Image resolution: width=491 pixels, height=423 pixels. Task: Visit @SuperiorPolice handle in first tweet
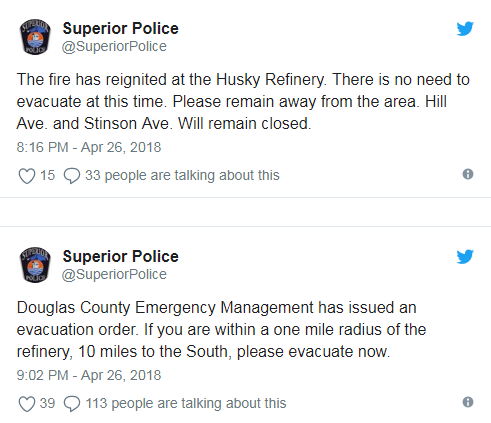point(114,46)
